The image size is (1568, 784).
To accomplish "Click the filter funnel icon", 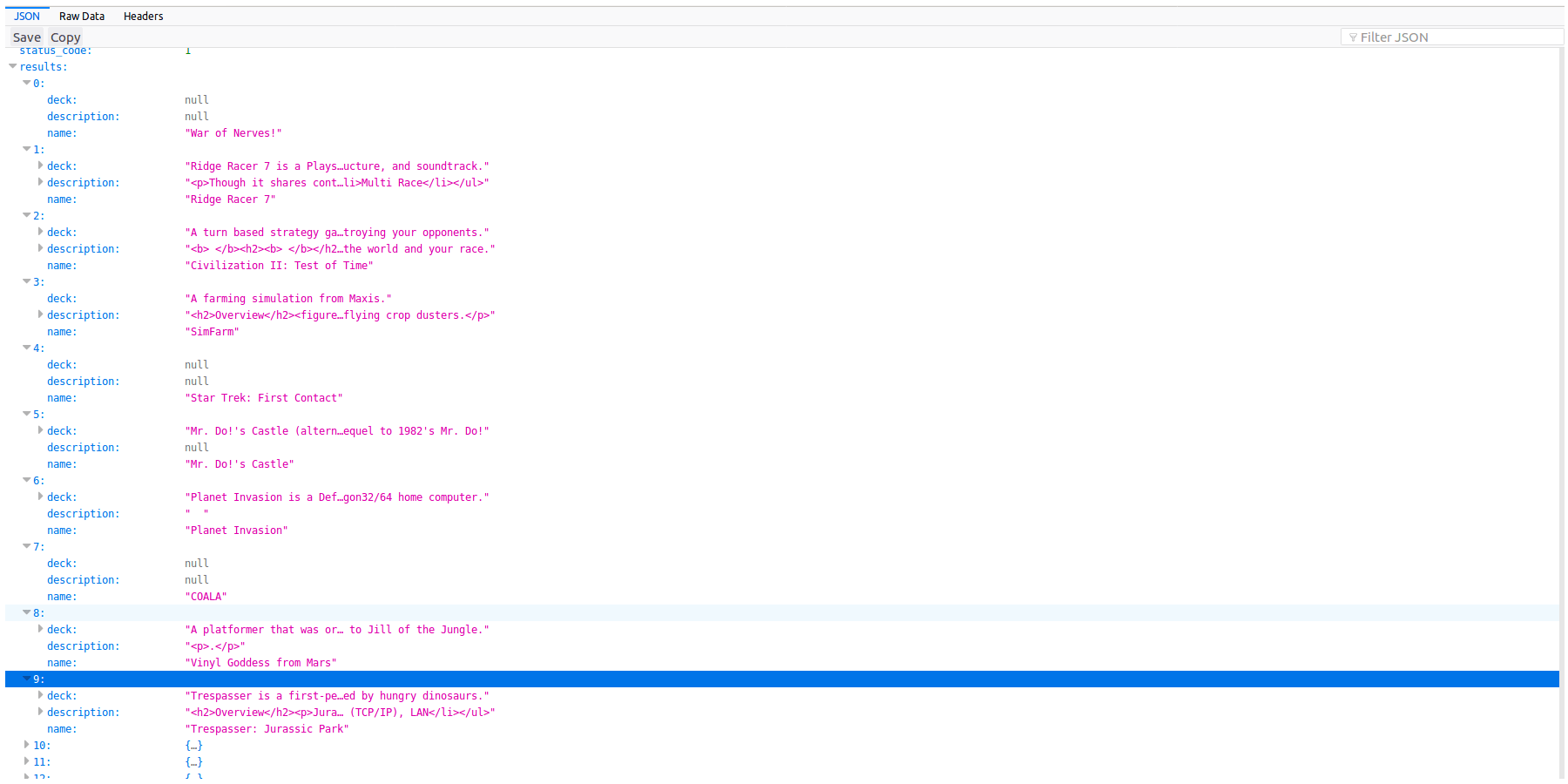I will click(x=1353, y=37).
